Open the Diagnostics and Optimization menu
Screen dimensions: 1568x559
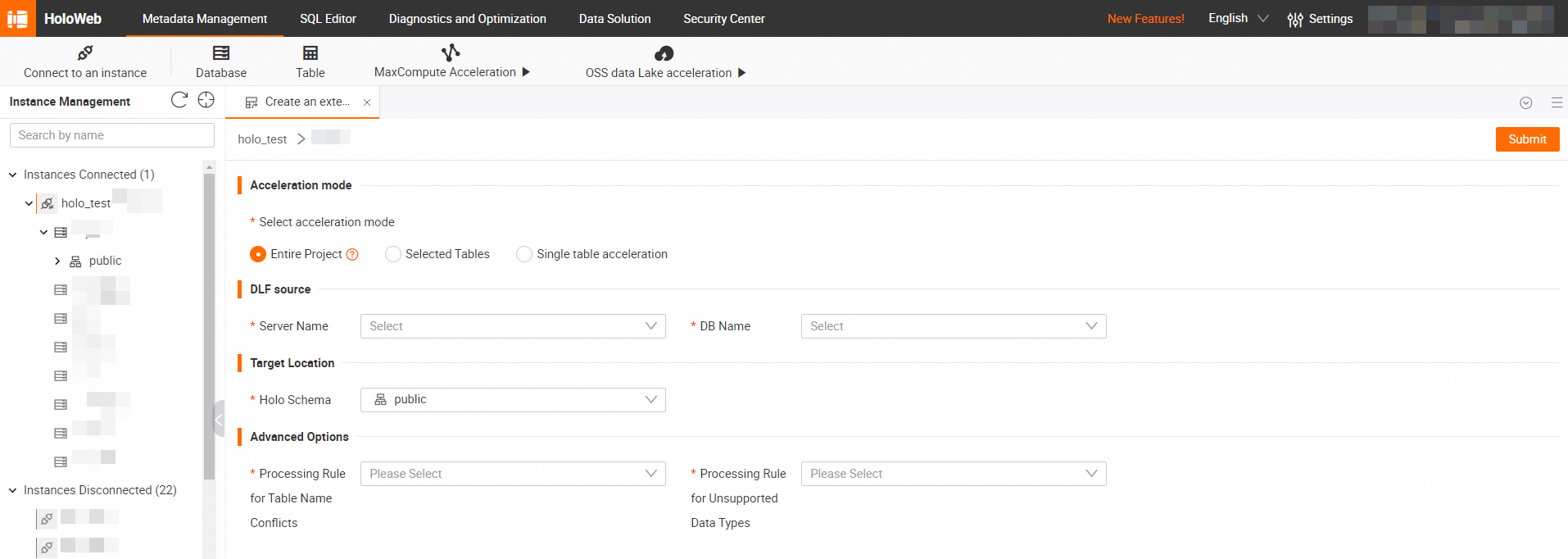467,19
